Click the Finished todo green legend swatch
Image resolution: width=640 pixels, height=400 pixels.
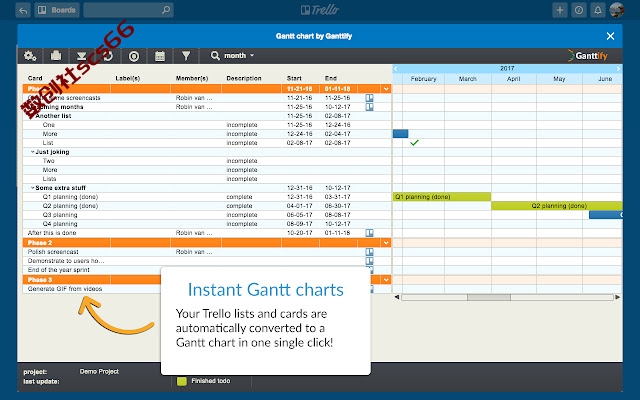pyautogui.click(x=182, y=381)
